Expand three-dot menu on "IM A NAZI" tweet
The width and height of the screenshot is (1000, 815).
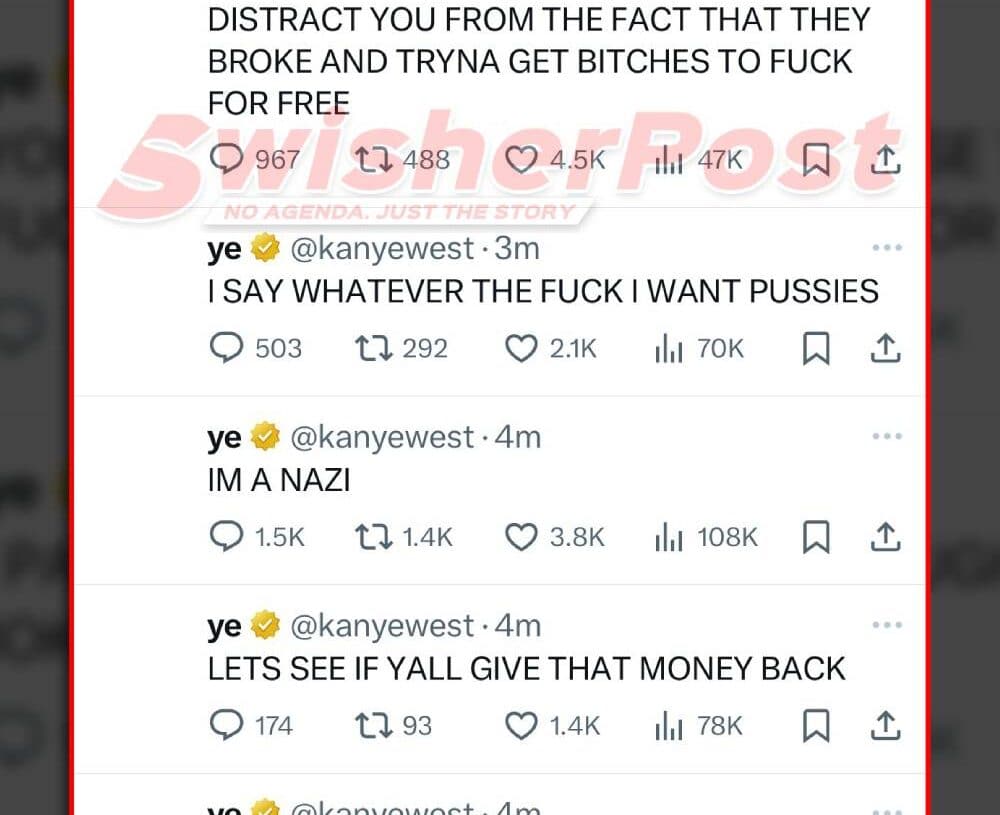tap(887, 436)
